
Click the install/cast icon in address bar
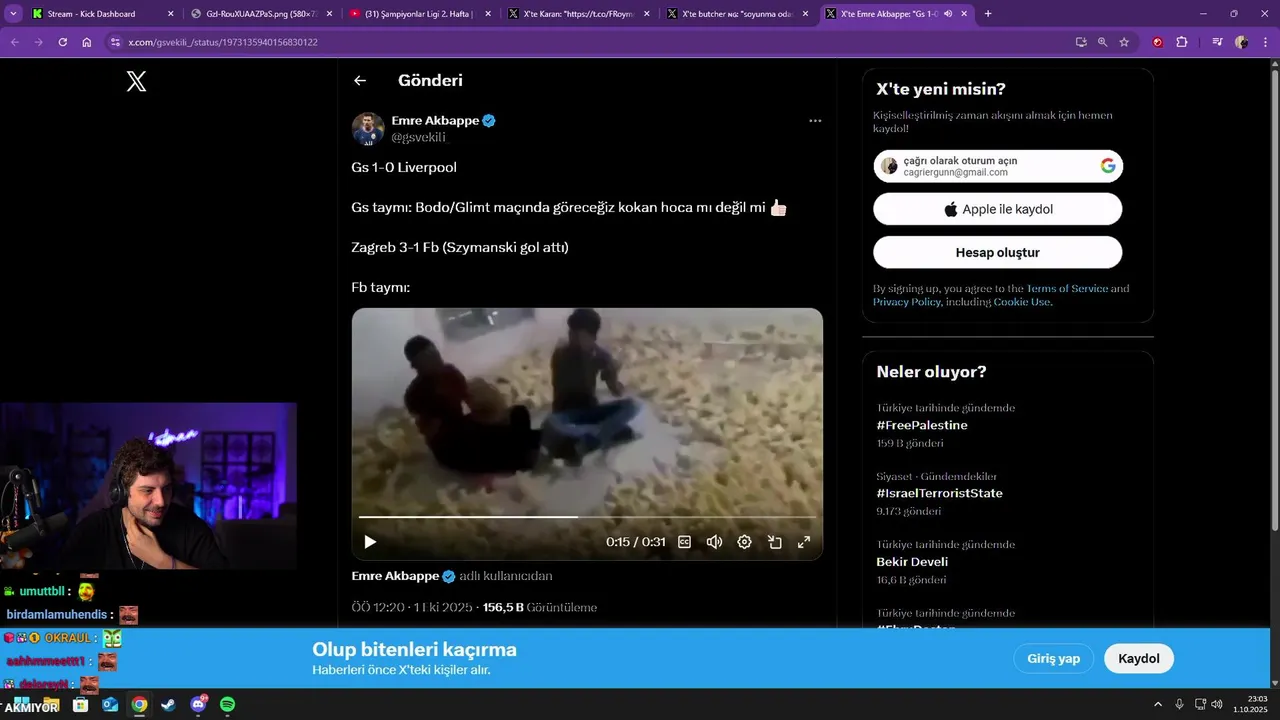point(1081,42)
